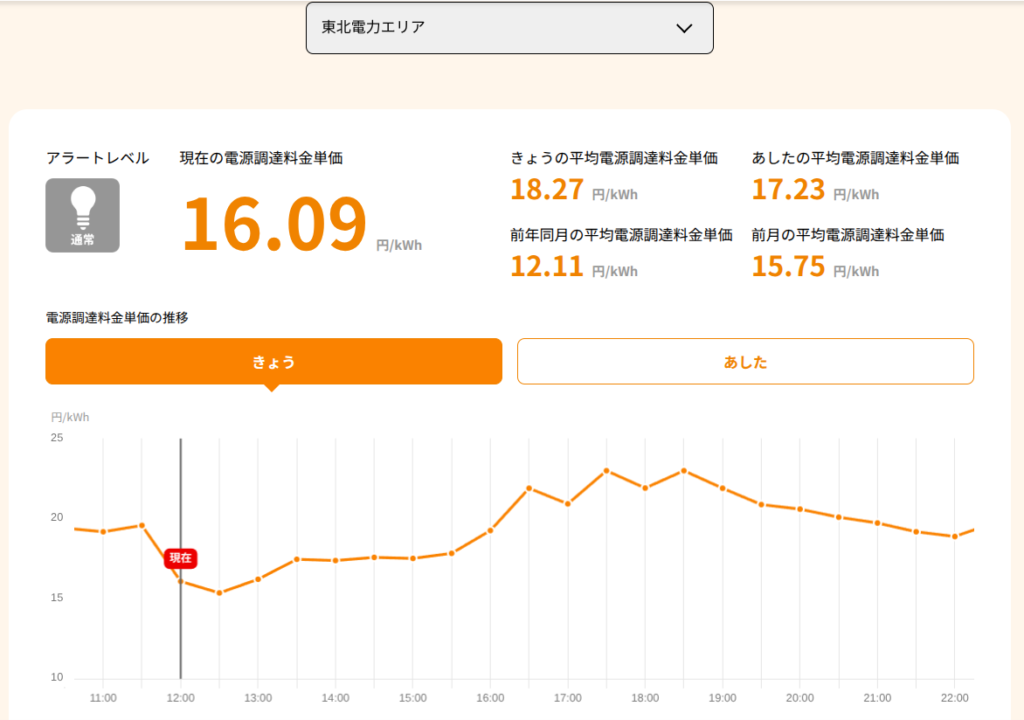Screen dimensions: 1024x720
Task: Click the 16.09 current unit price
Action: pos(274,223)
